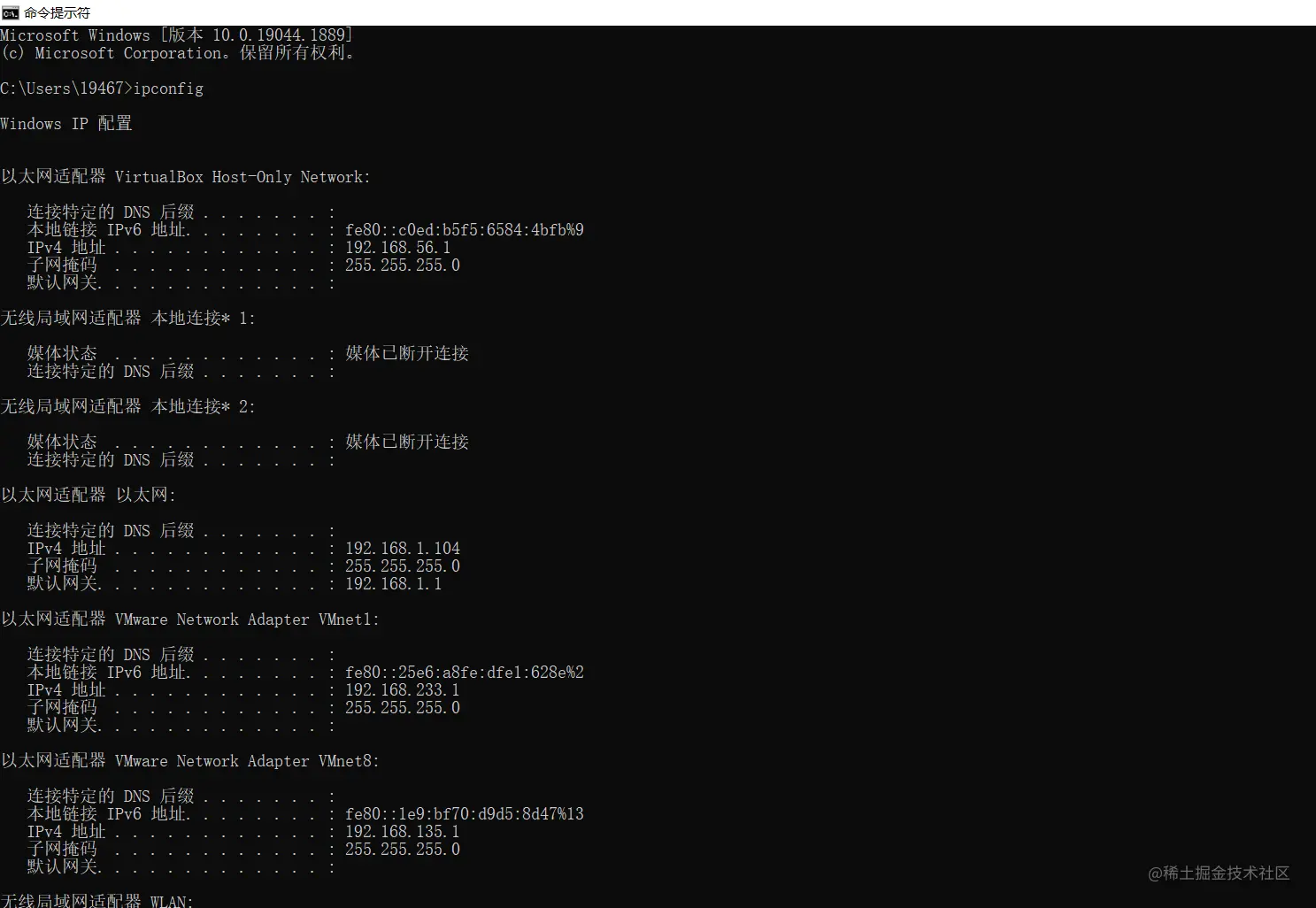Select default gateway 192.168.1.1
The height and width of the screenshot is (908, 1316).
coord(394,584)
